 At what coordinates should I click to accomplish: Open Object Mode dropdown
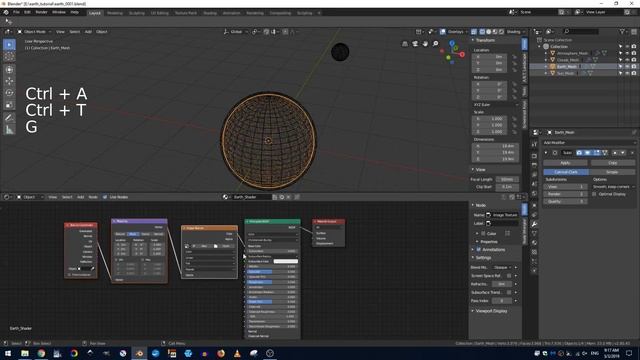coord(34,31)
